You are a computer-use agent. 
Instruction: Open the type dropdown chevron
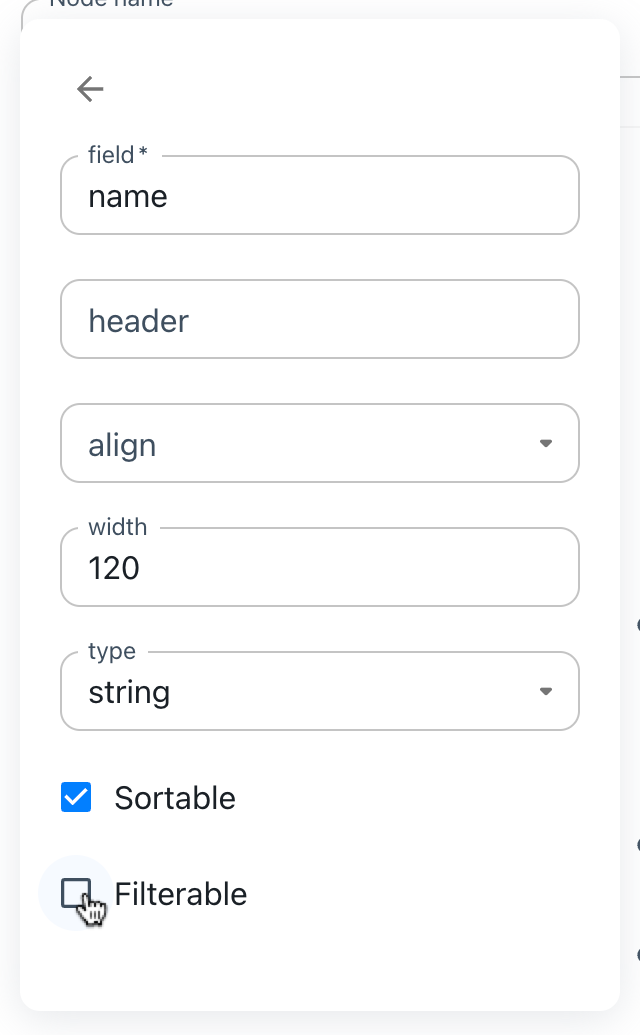pyautogui.click(x=546, y=691)
